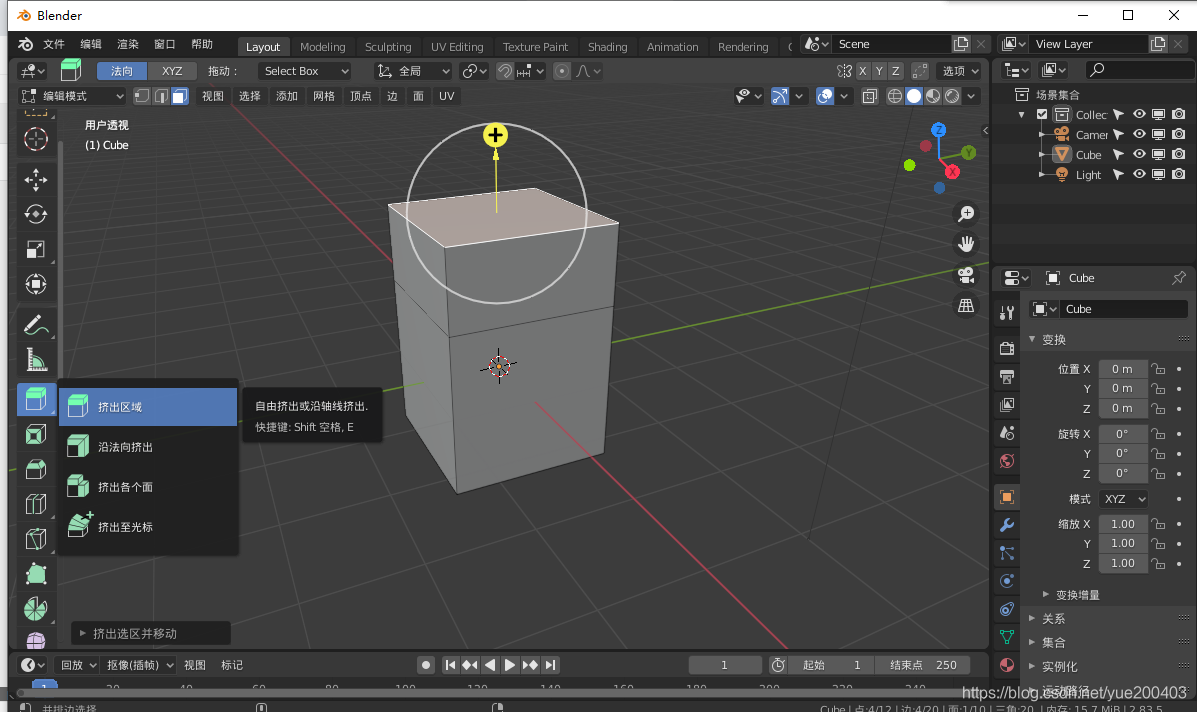This screenshot has width=1197, height=712.
Task: Click the outliner search field
Action: [x=1139, y=70]
